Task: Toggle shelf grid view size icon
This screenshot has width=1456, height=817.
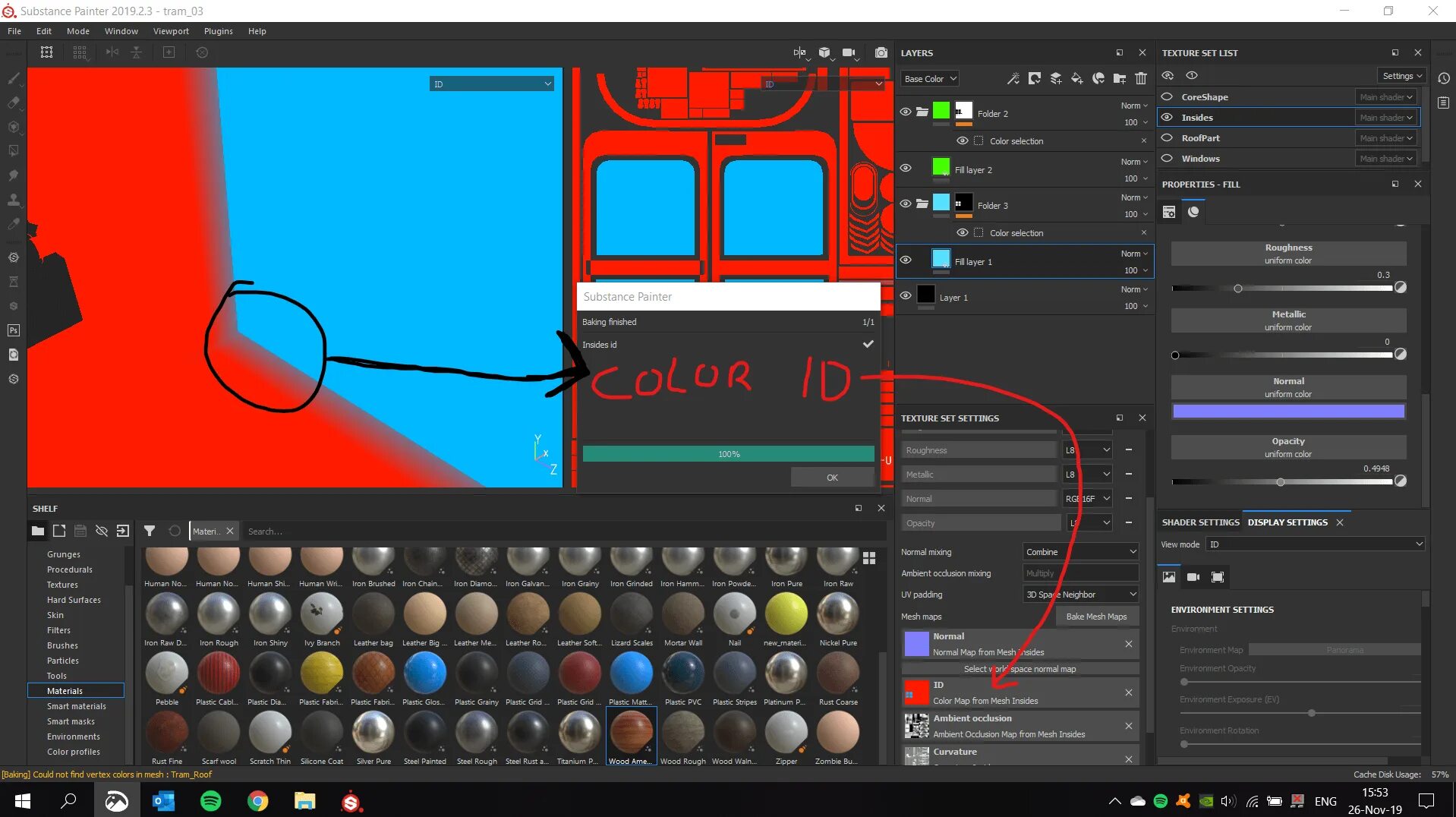Action: 869,558
